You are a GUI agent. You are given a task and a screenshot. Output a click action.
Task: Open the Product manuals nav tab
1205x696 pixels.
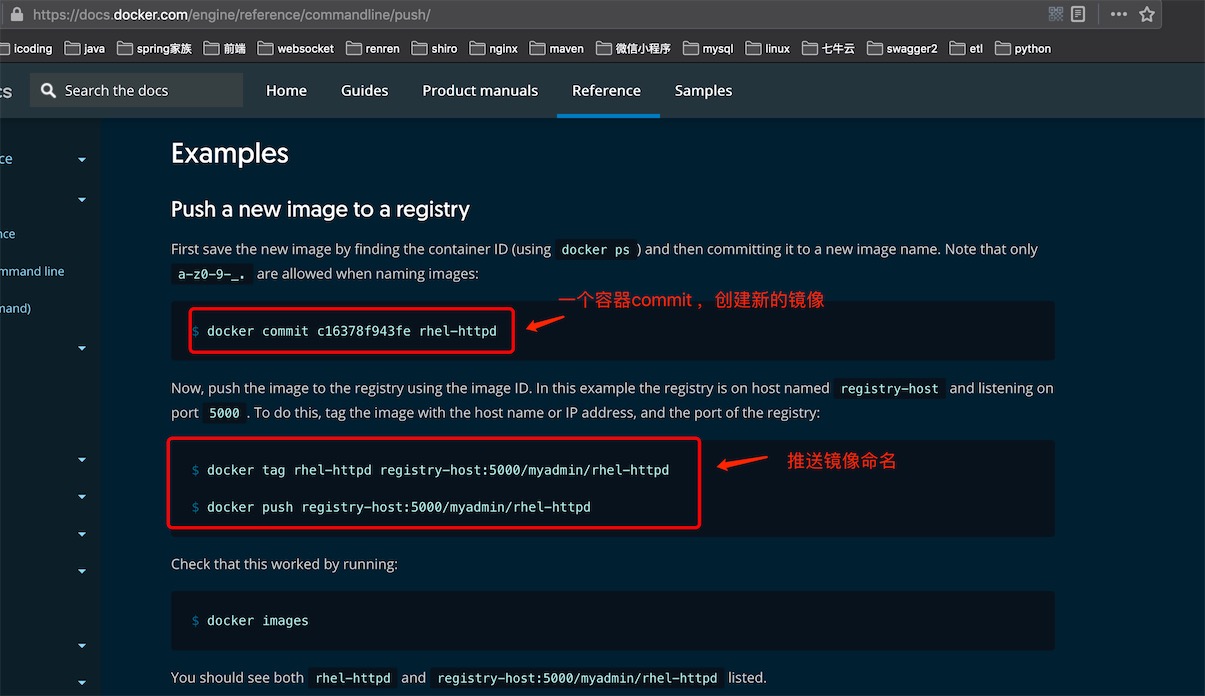[x=480, y=91]
